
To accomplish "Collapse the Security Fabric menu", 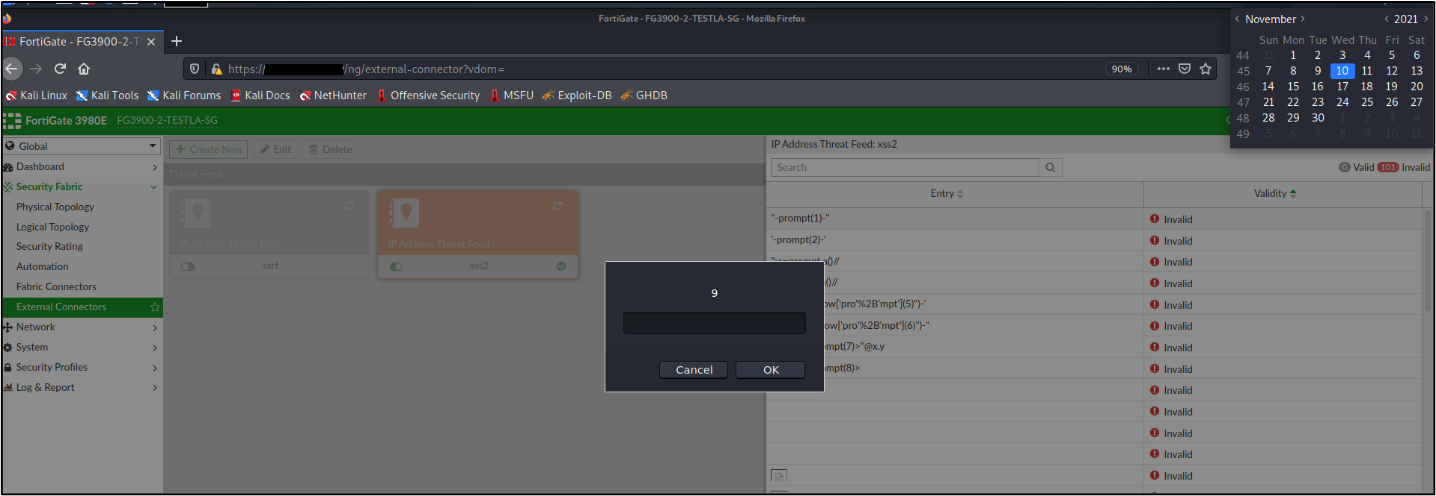I will (x=81, y=187).
